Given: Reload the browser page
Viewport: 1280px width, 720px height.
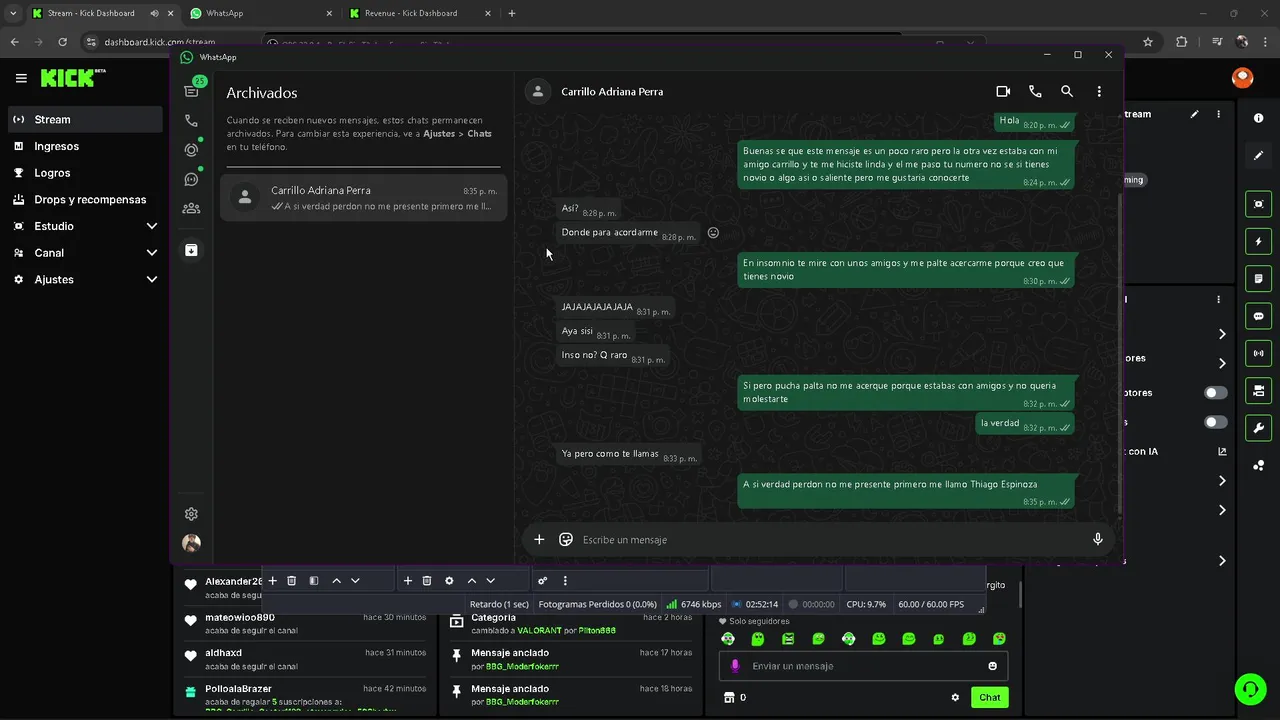Looking at the screenshot, I should pos(62,42).
